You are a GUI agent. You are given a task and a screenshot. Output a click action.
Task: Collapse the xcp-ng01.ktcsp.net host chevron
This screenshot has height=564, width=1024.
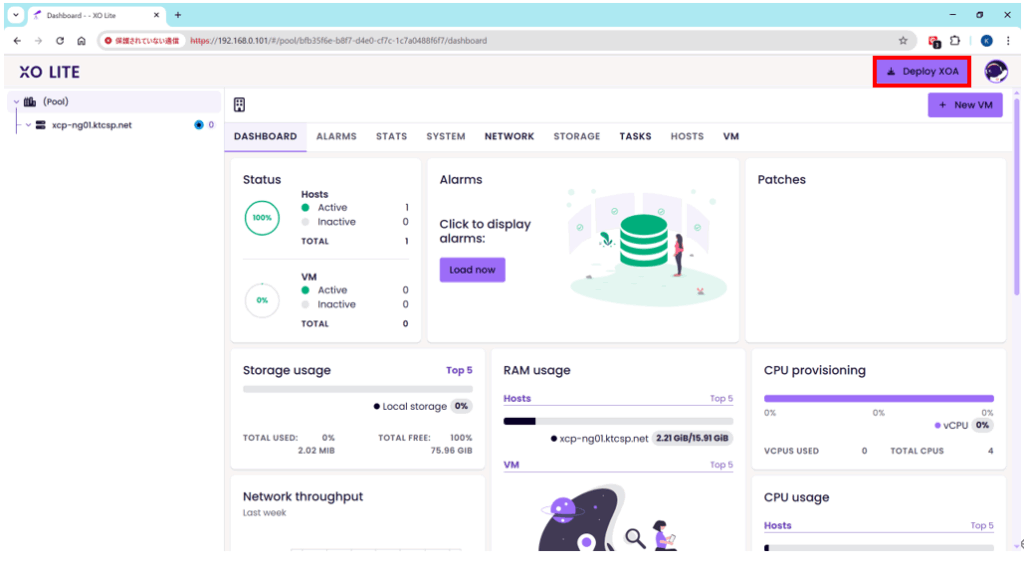[28, 125]
